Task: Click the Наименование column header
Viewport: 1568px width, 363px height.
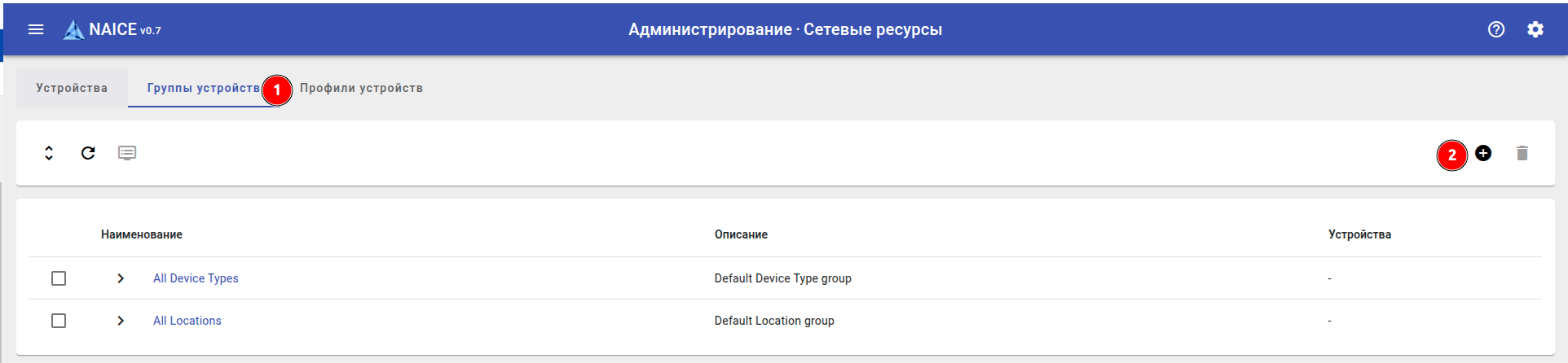Action: (x=142, y=234)
